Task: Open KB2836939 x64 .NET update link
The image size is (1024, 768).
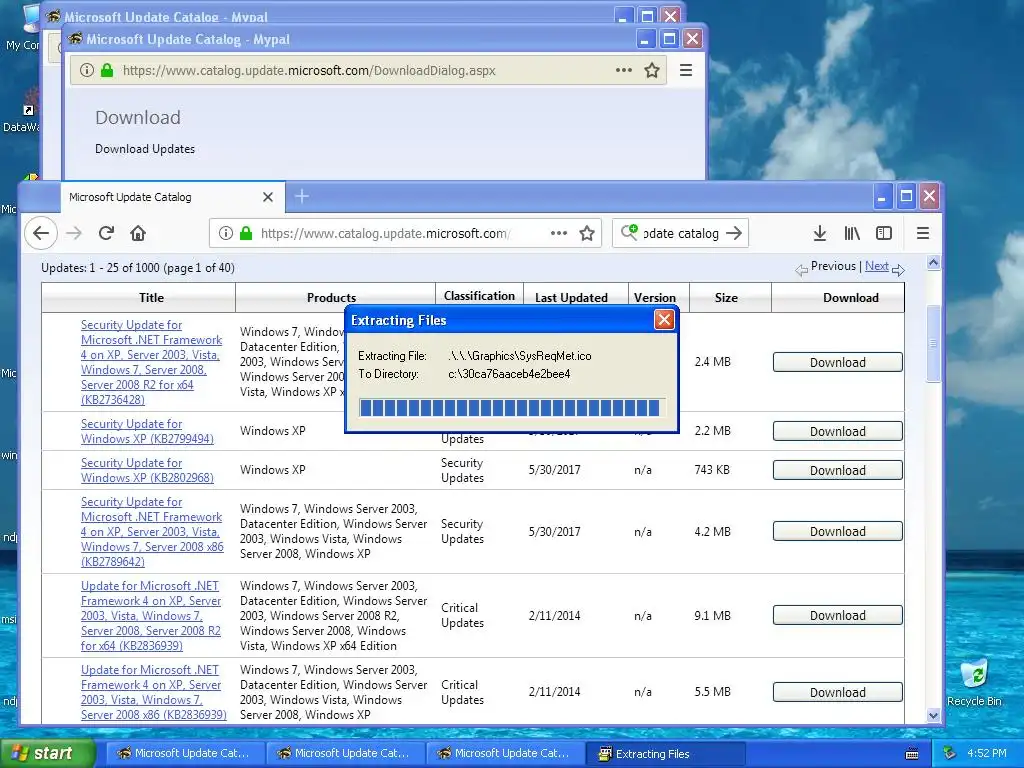Action: click(x=151, y=616)
